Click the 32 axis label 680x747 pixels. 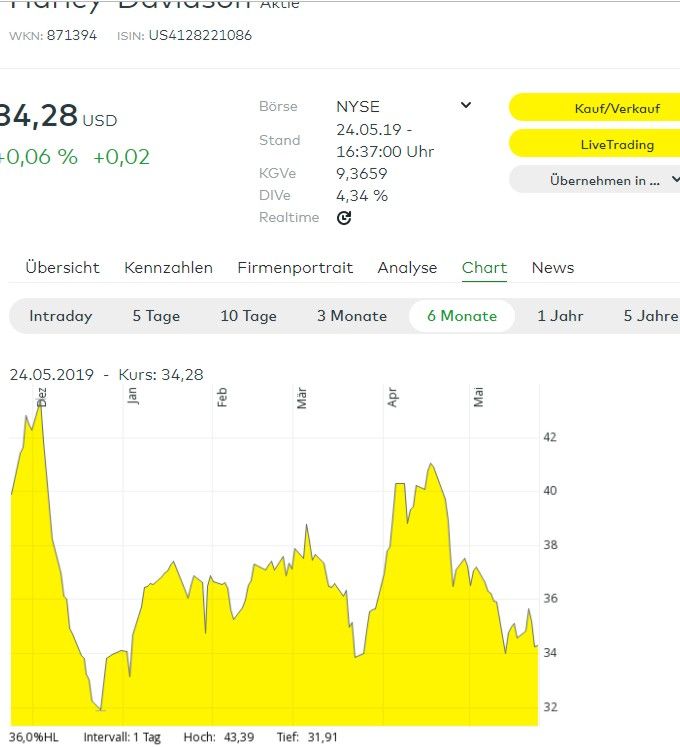pos(550,707)
